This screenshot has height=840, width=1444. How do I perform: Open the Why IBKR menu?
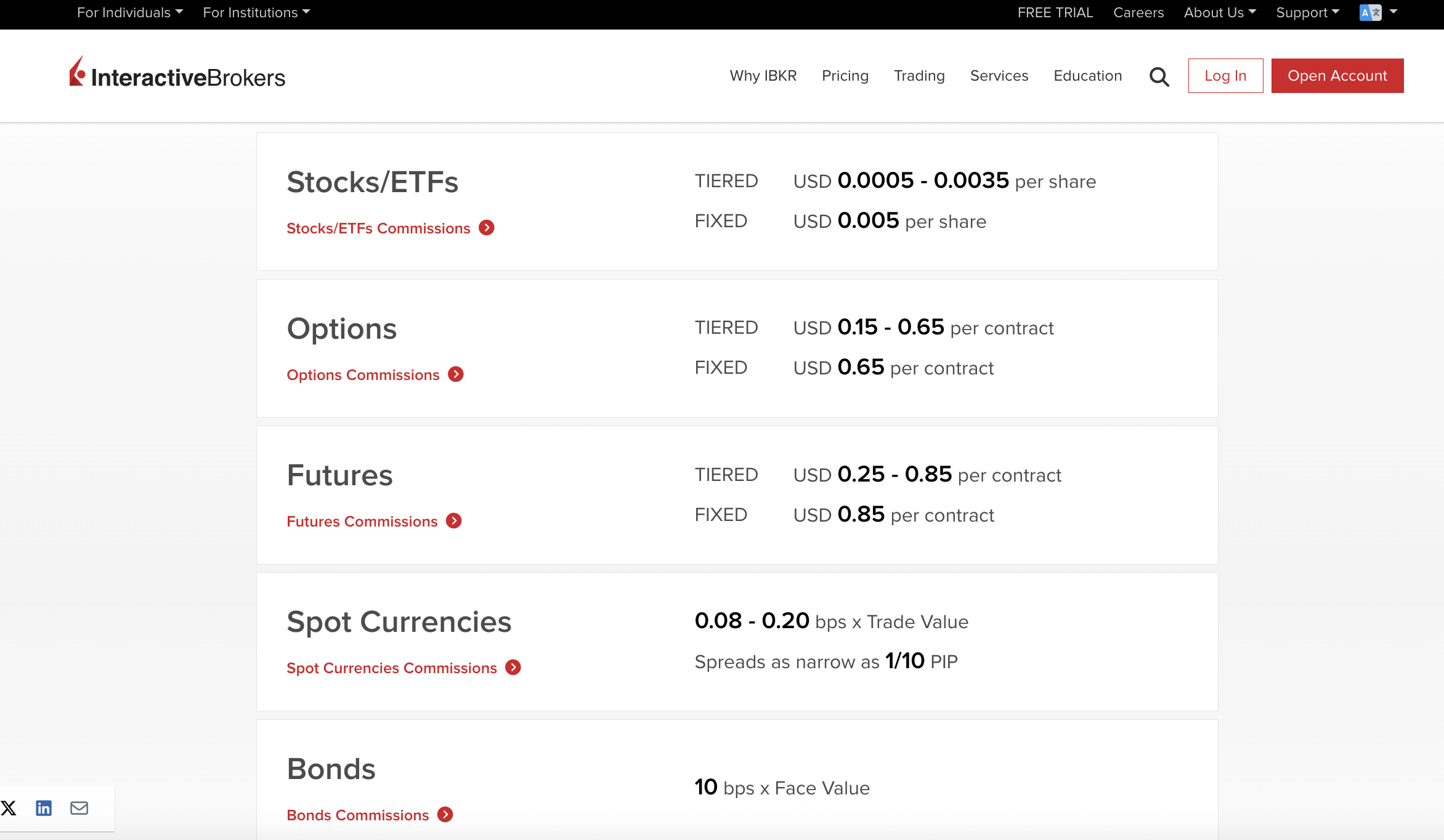pyautogui.click(x=763, y=76)
